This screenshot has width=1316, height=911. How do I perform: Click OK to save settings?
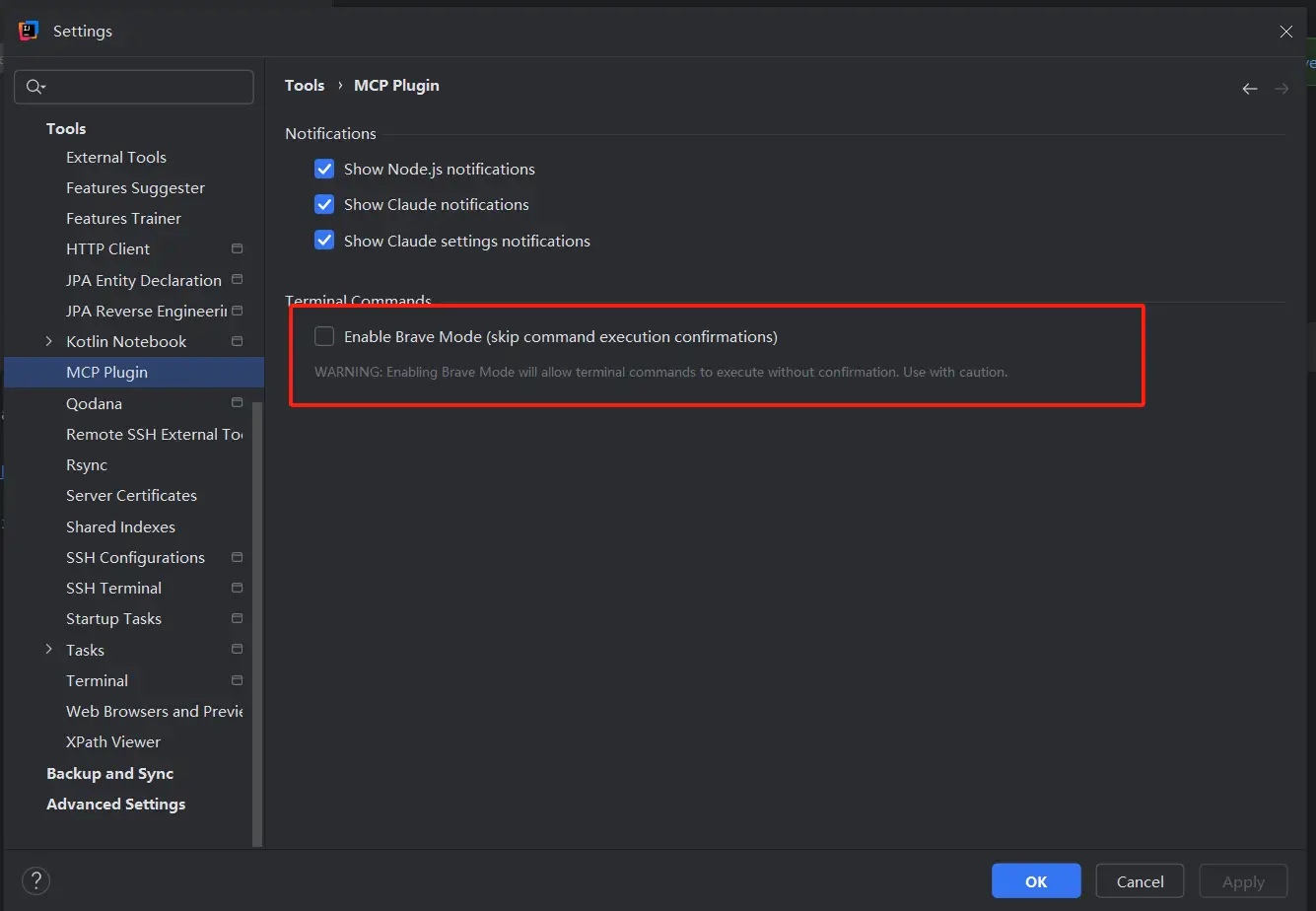(x=1036, y=881)
